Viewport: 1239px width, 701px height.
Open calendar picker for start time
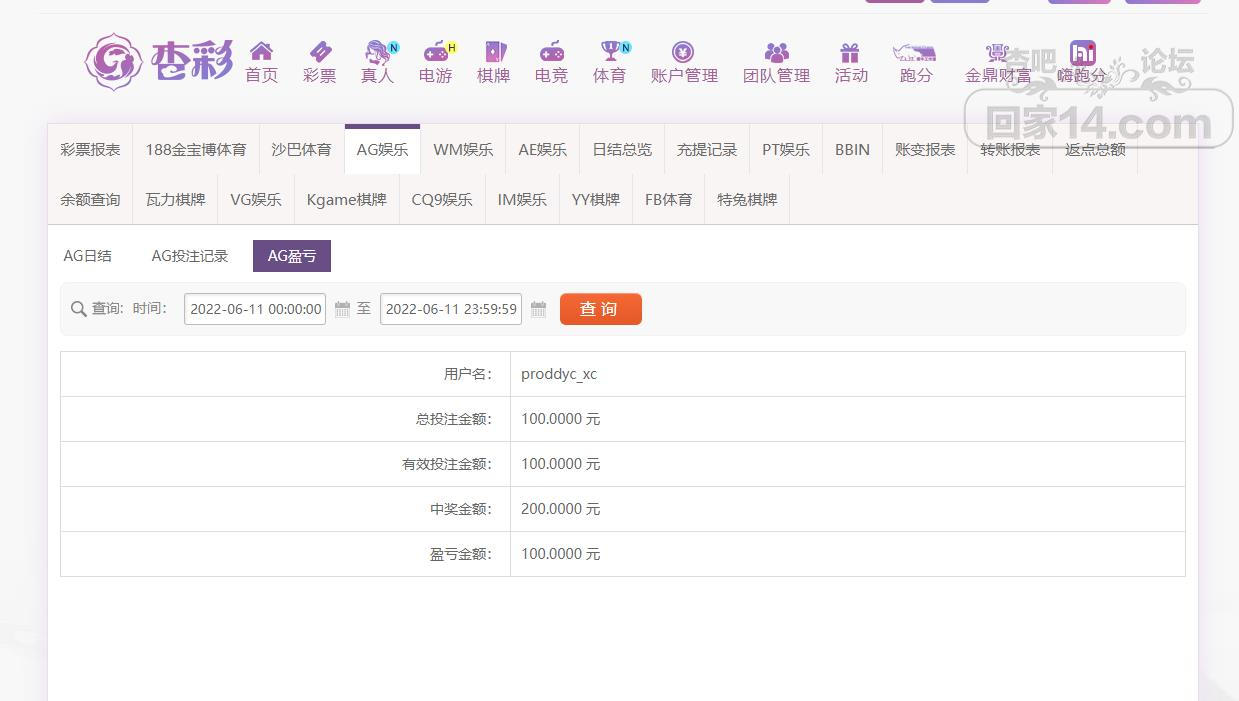[x=342, y=310]
